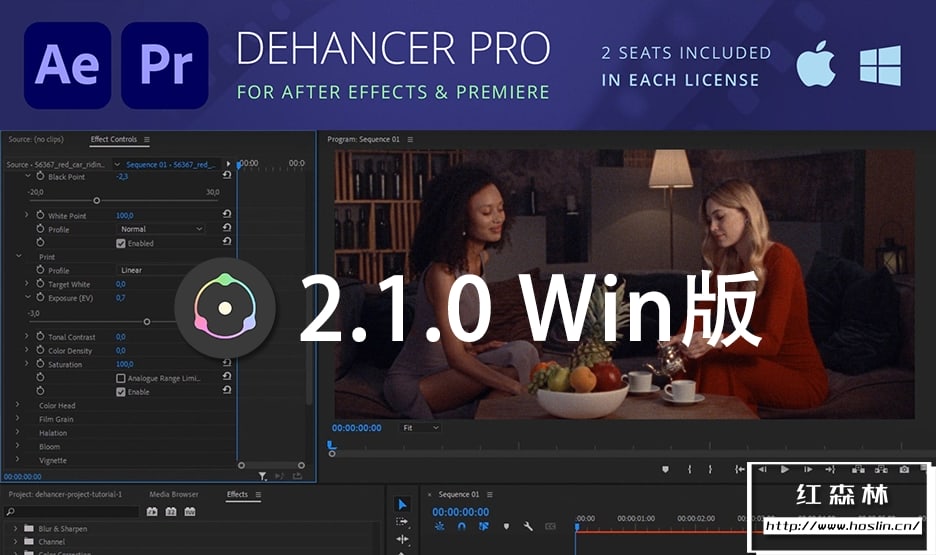Expand the Tonal Contrast parameter

pyautogui.click(x=27, y=336)
